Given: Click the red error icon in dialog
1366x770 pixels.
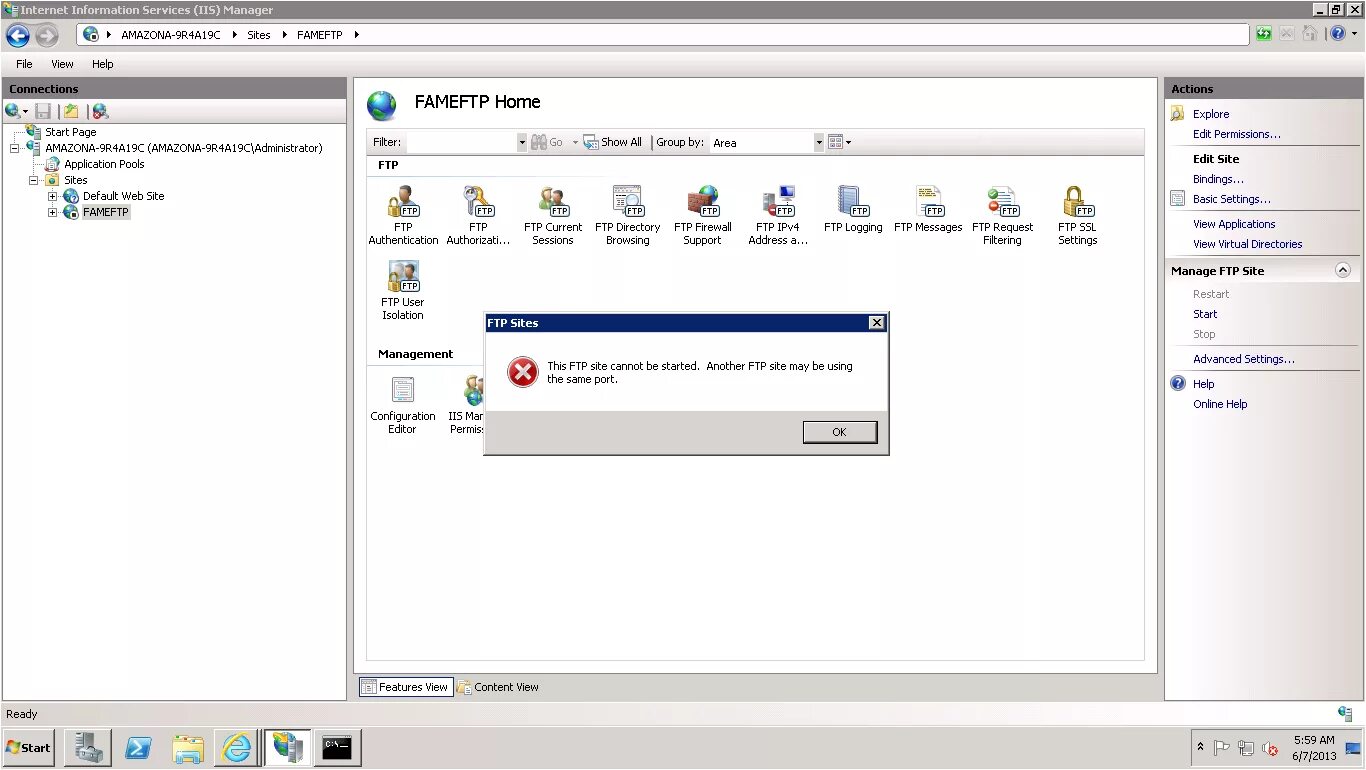Looking at the screenshot, I should (x=522, y=372).
